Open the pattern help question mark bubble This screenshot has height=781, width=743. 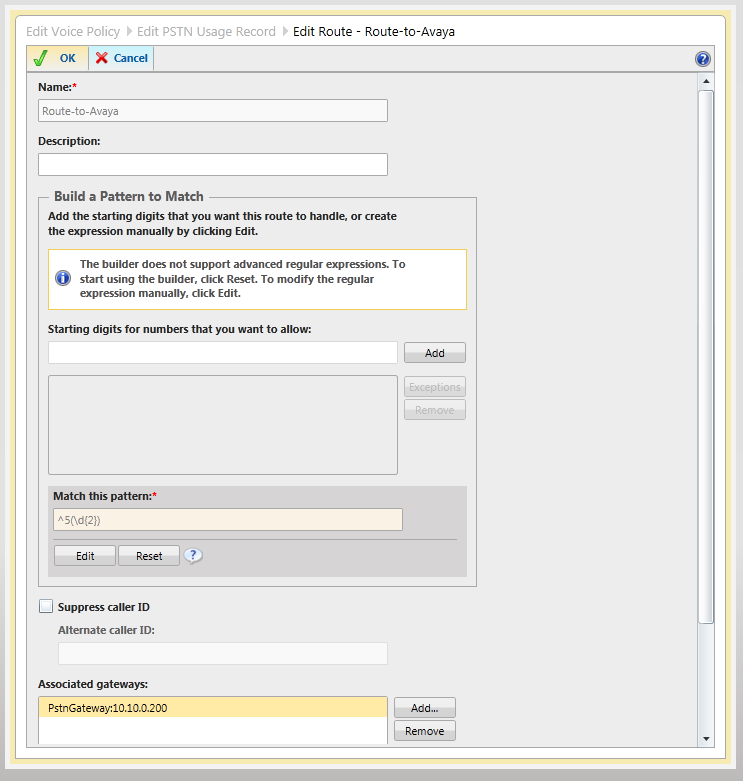click(193, 555)
